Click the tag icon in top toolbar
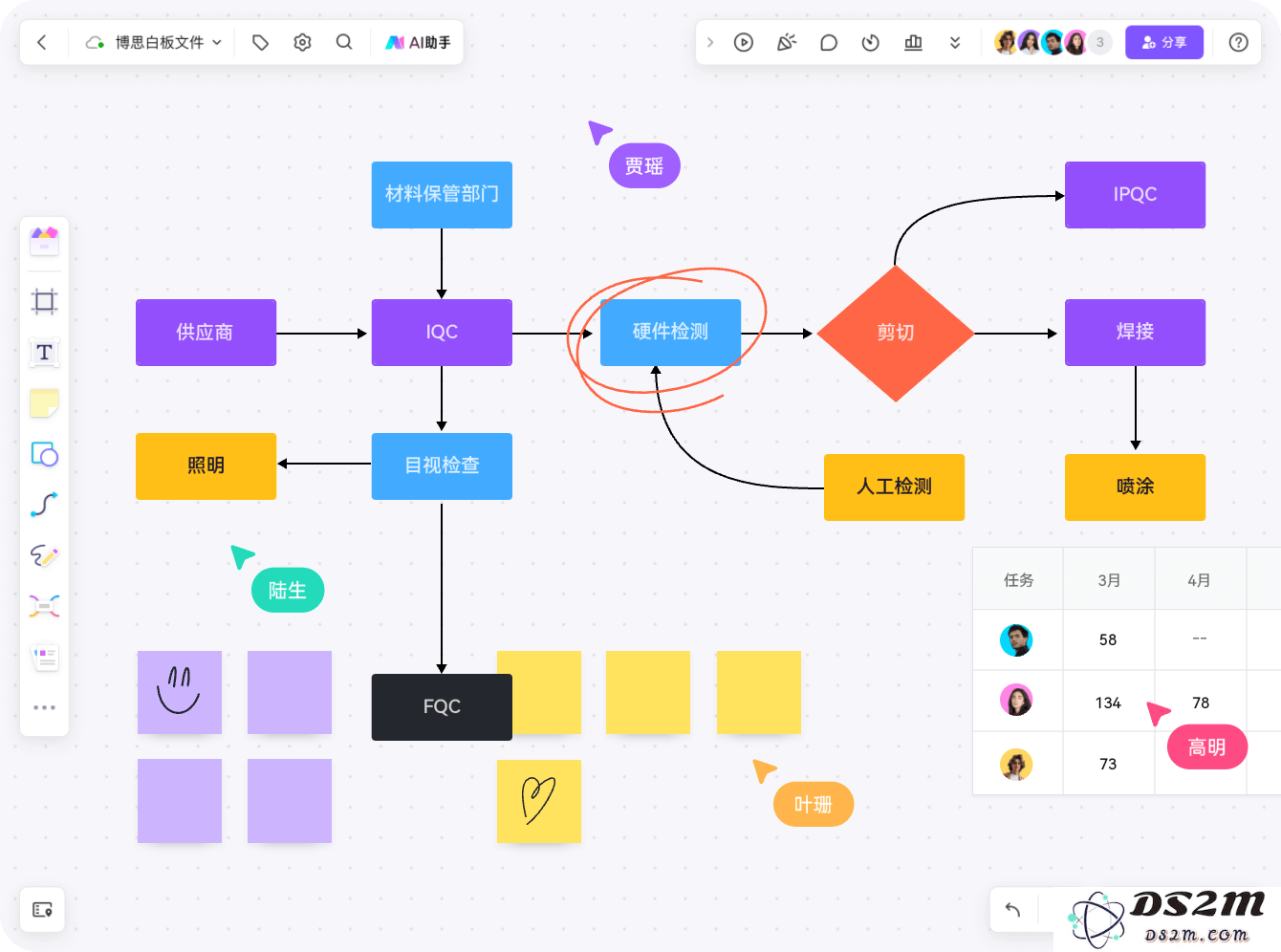Screen dimensions: 1281x952 point(260,42)
